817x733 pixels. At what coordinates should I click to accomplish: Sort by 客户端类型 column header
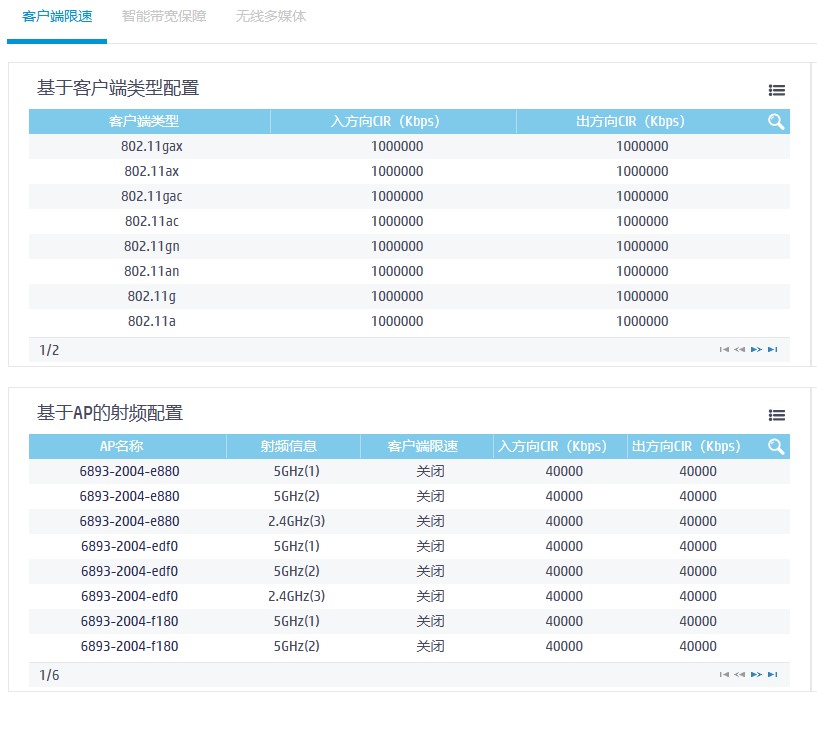(149, 122)
